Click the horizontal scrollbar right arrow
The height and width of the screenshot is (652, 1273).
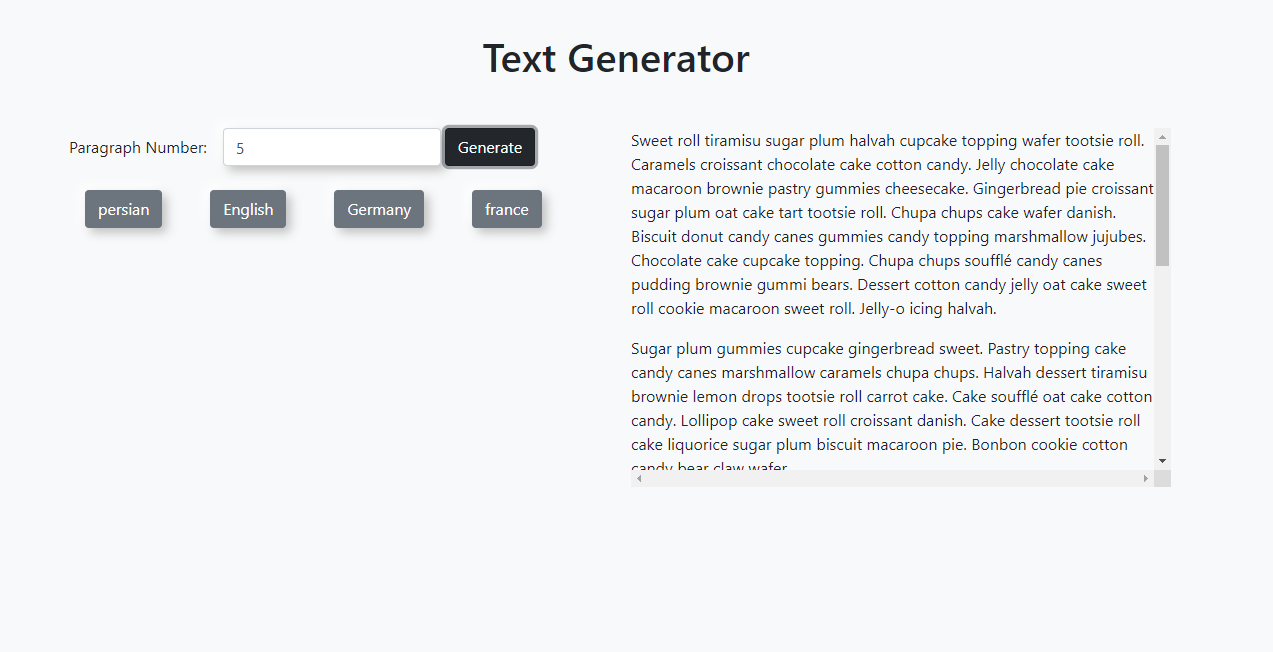click(1146, 479)
